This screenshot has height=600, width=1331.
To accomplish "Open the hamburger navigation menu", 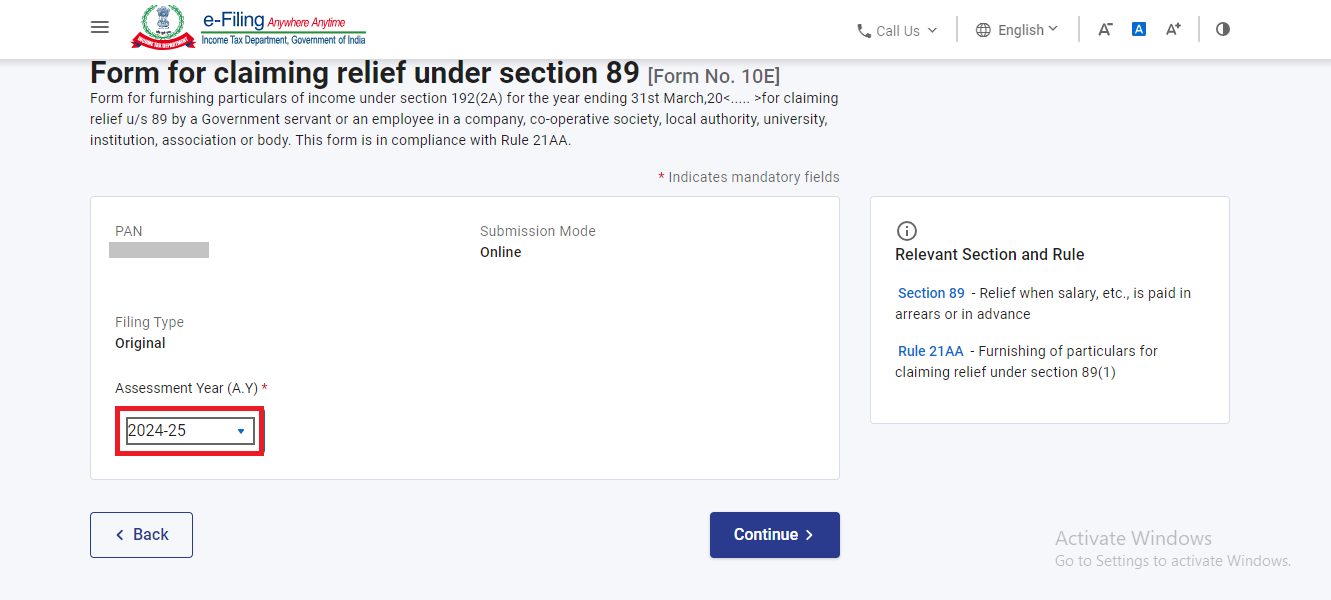I will [x=100, y=27].
